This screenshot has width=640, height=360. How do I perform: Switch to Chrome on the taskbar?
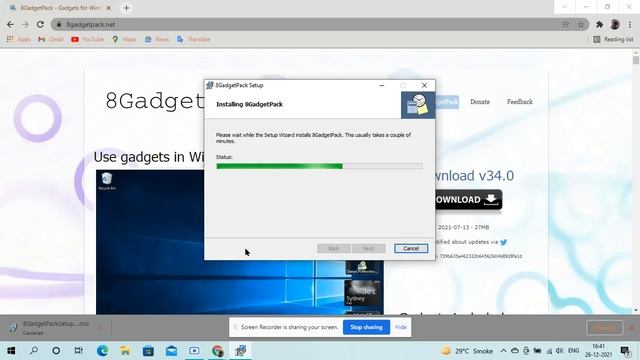218,351
